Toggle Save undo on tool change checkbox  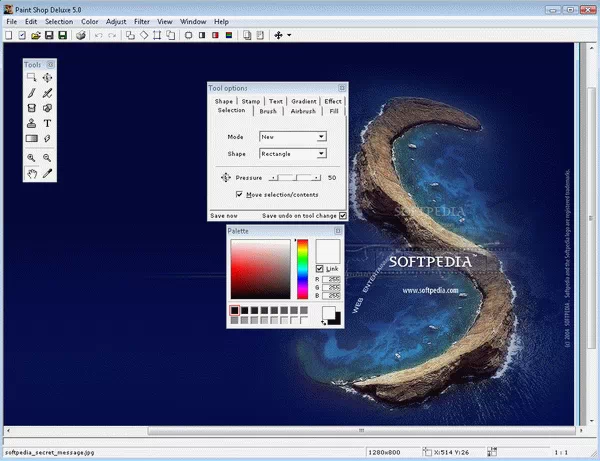point(342,215)
